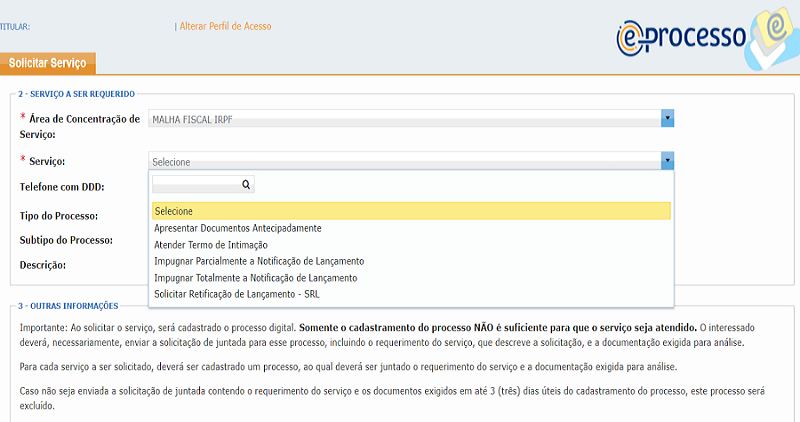Open the Alterar Perfil de Acesso link

(225, 26)
